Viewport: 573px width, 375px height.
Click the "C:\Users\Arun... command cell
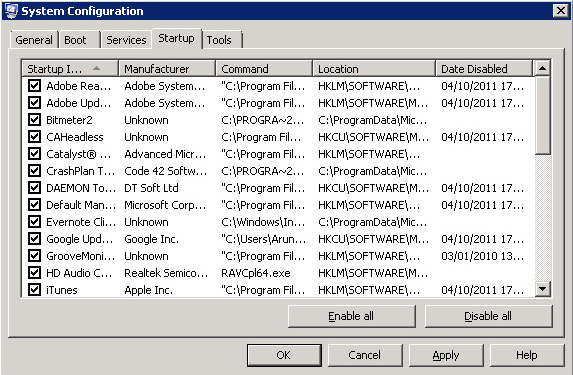point(263,239)
